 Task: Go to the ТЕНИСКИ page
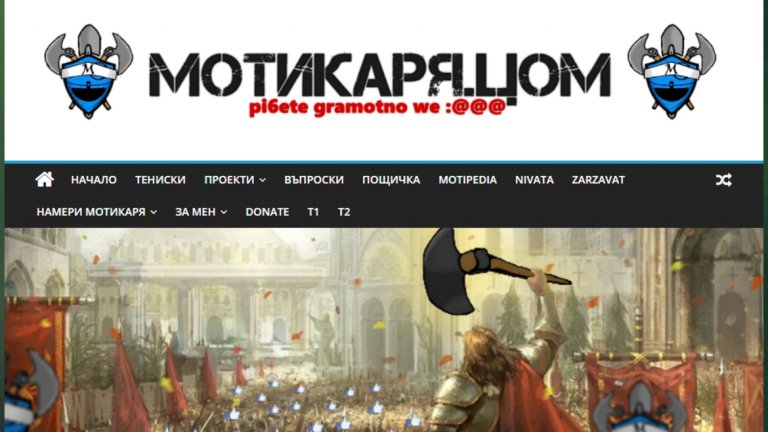160,180
